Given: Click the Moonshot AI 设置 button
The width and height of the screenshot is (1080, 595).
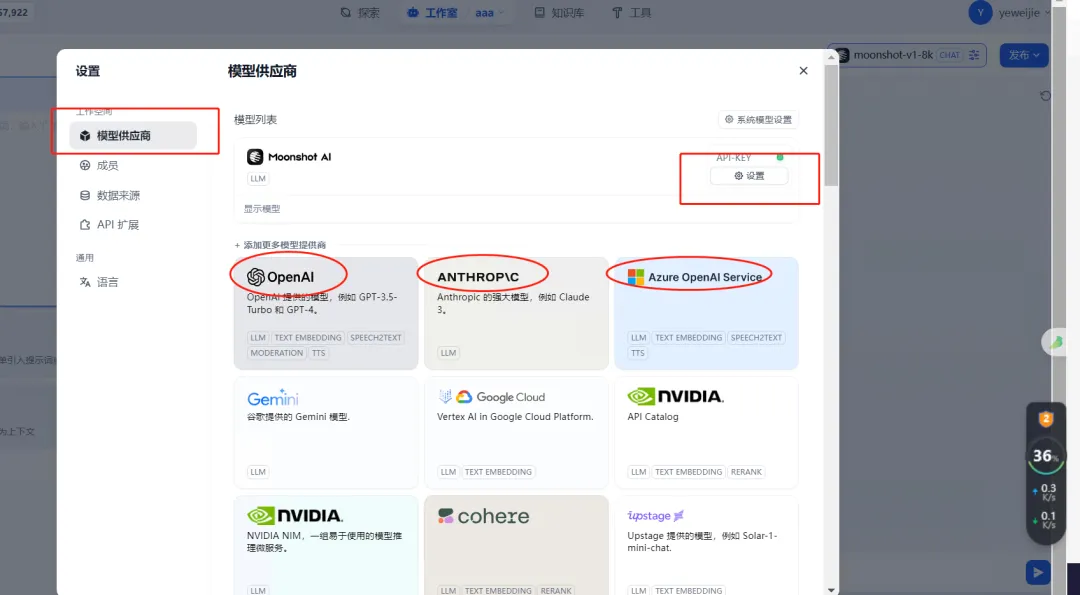Looking at the screenshot, I should pyautogui.click(x=749, y=176).
